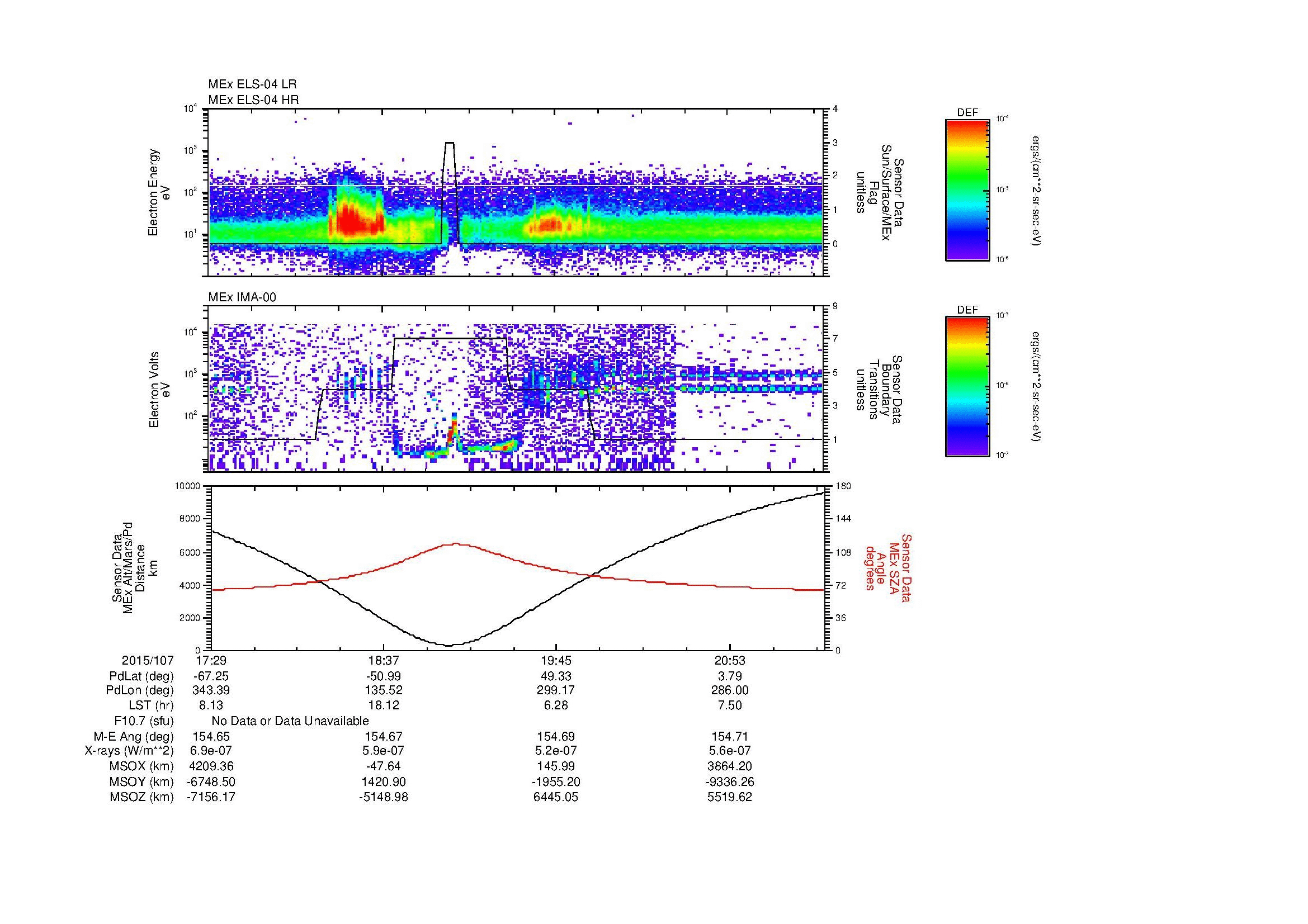Click the 'MEx IMA-00' panel title

(242, 297)
